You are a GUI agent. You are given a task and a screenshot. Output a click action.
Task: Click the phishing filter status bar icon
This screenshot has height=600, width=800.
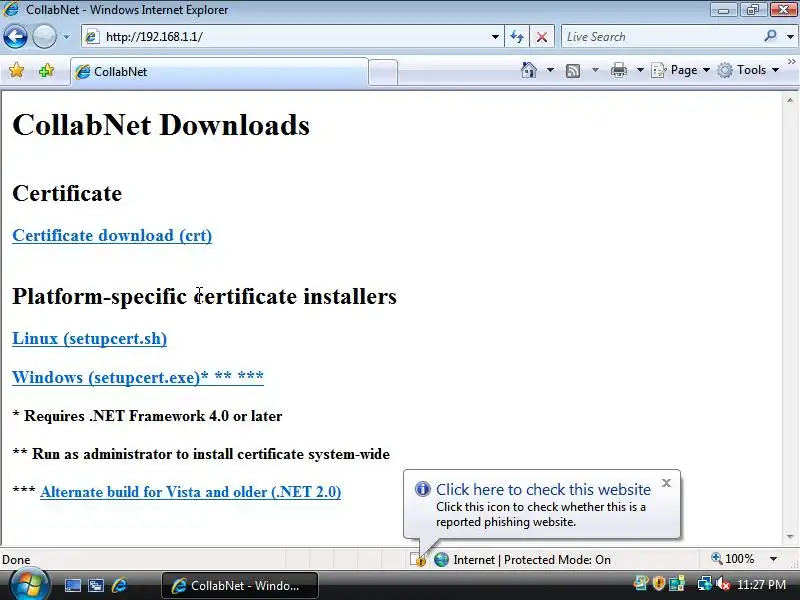point(418,560)
